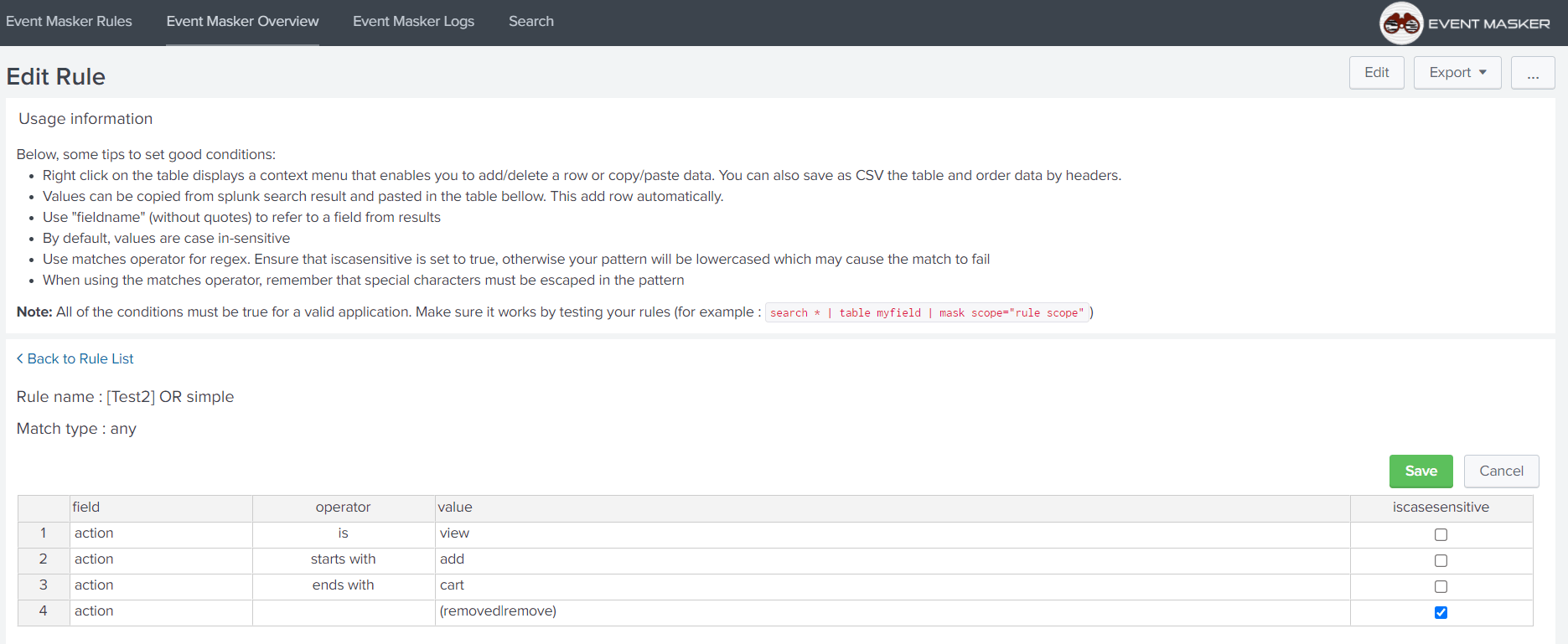Select the Event Masker Overview tab
Screen dimensions: 1568x644
point(242,22)
